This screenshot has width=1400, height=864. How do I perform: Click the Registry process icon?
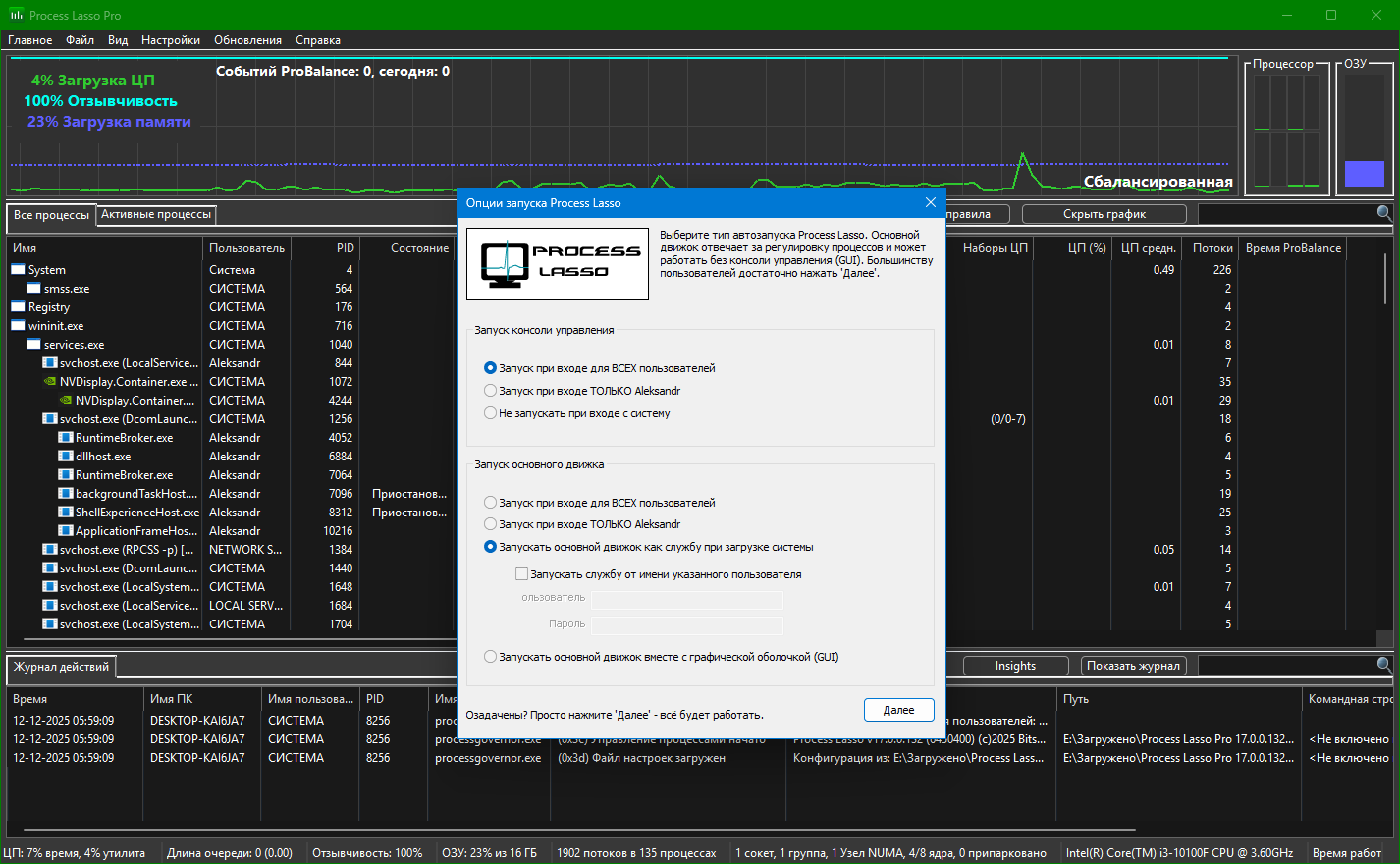point(18,307)
